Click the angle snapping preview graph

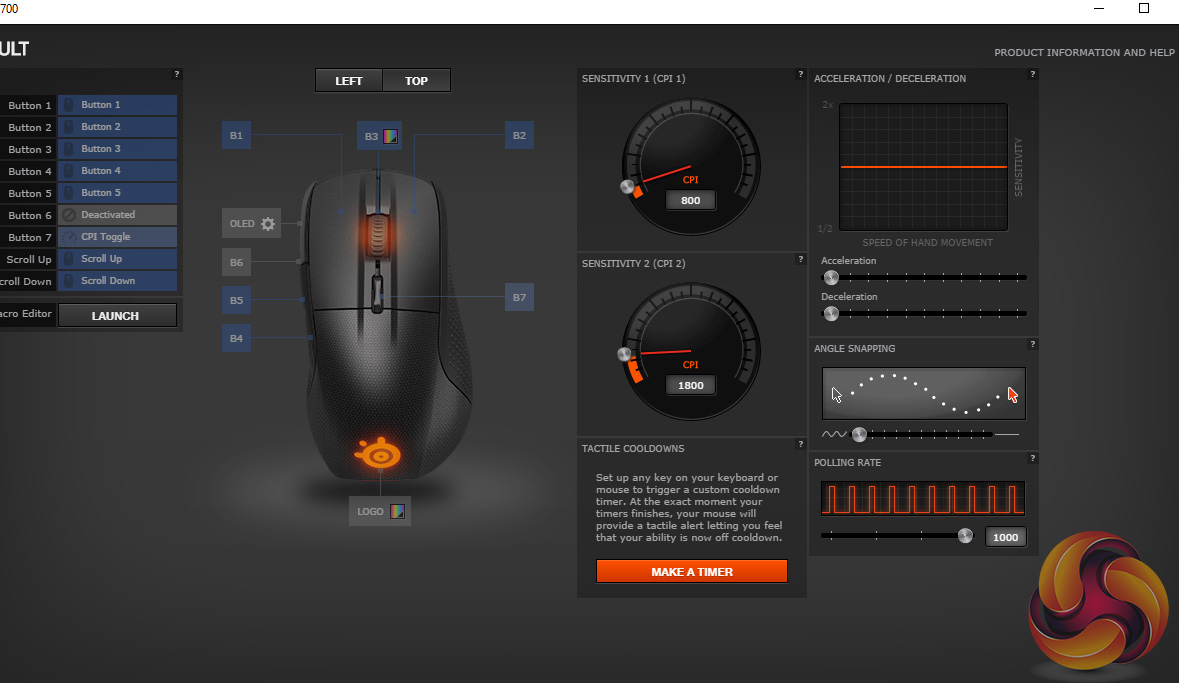[x=923, y=393]
